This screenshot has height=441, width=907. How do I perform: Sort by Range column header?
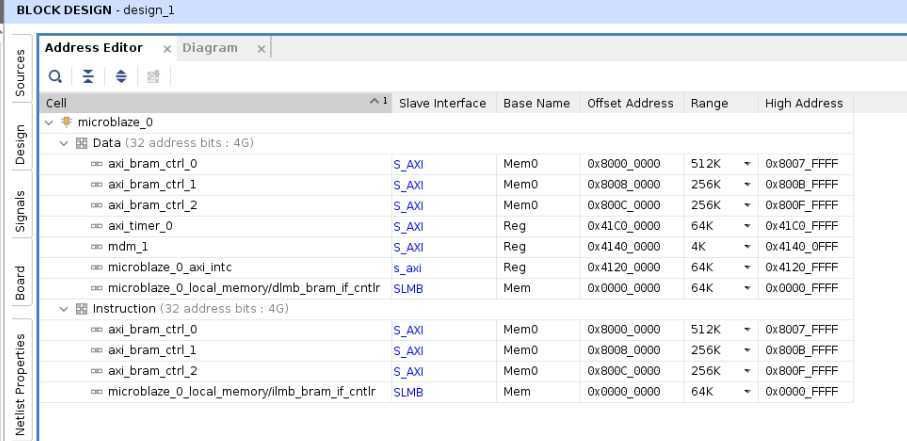click(721, 103)
